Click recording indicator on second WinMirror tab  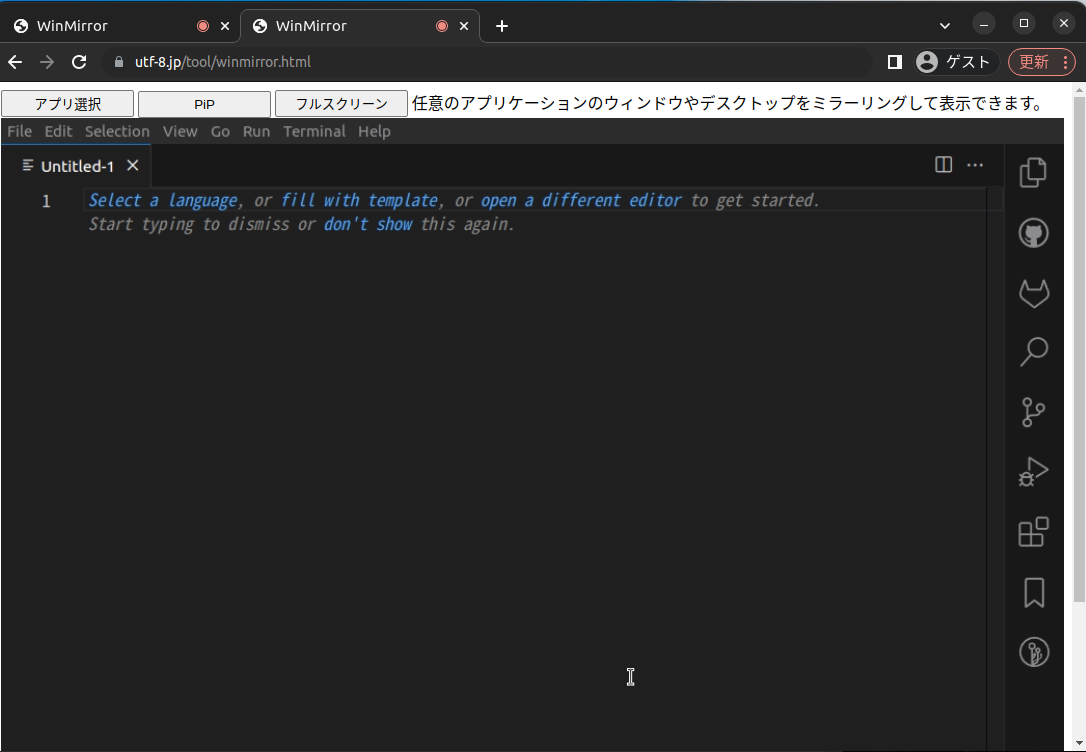(x=442, y=26)
